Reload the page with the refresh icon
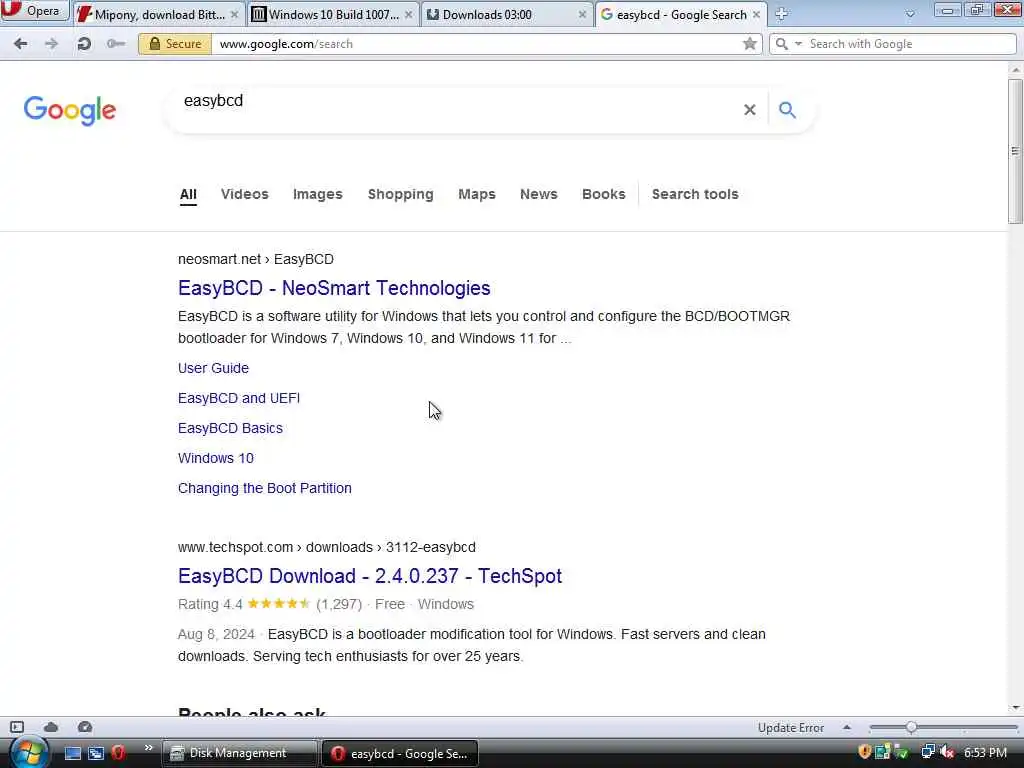This screenshot has height=768, width=1024. 84,44
